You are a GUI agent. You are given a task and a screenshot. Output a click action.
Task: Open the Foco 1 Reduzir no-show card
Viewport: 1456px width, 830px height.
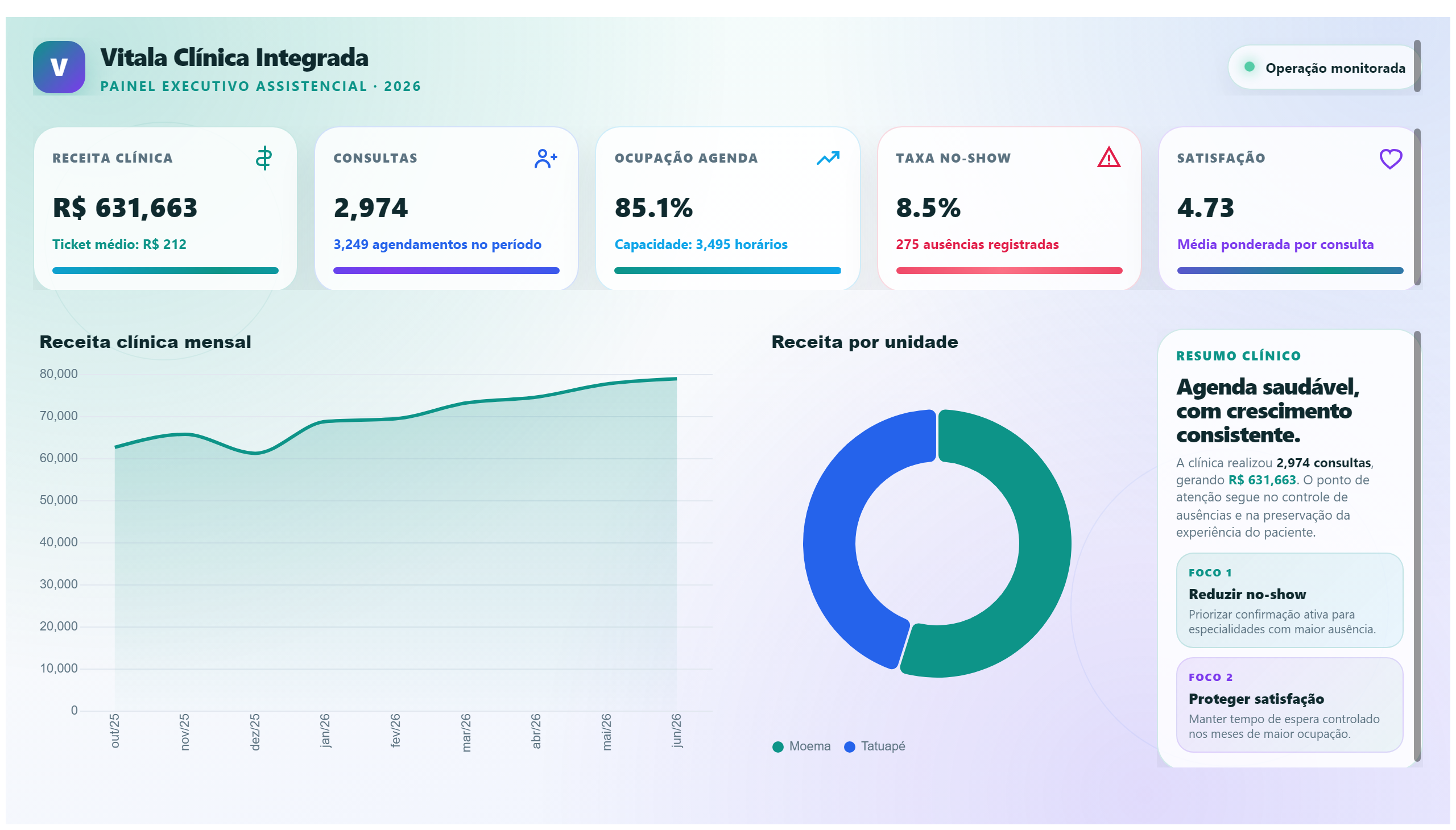(x=1289, y=600)
